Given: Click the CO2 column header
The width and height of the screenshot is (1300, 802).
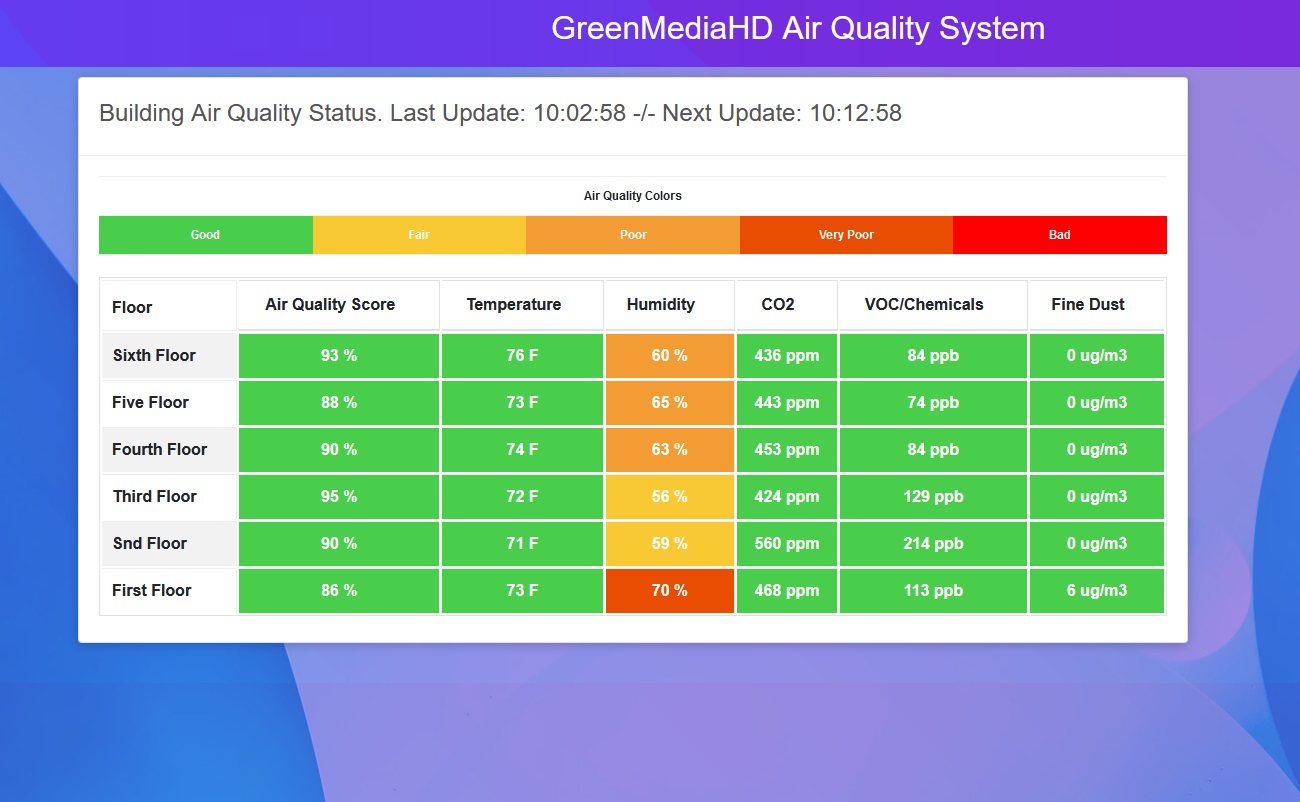Looking at the screenshot, I should point(787,305).
